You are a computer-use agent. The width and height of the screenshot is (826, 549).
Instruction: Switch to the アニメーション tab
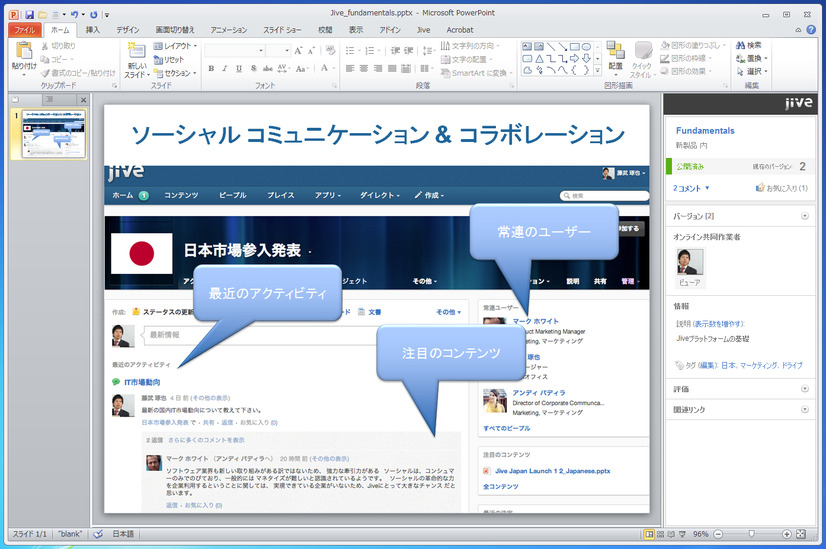point(229,30)
